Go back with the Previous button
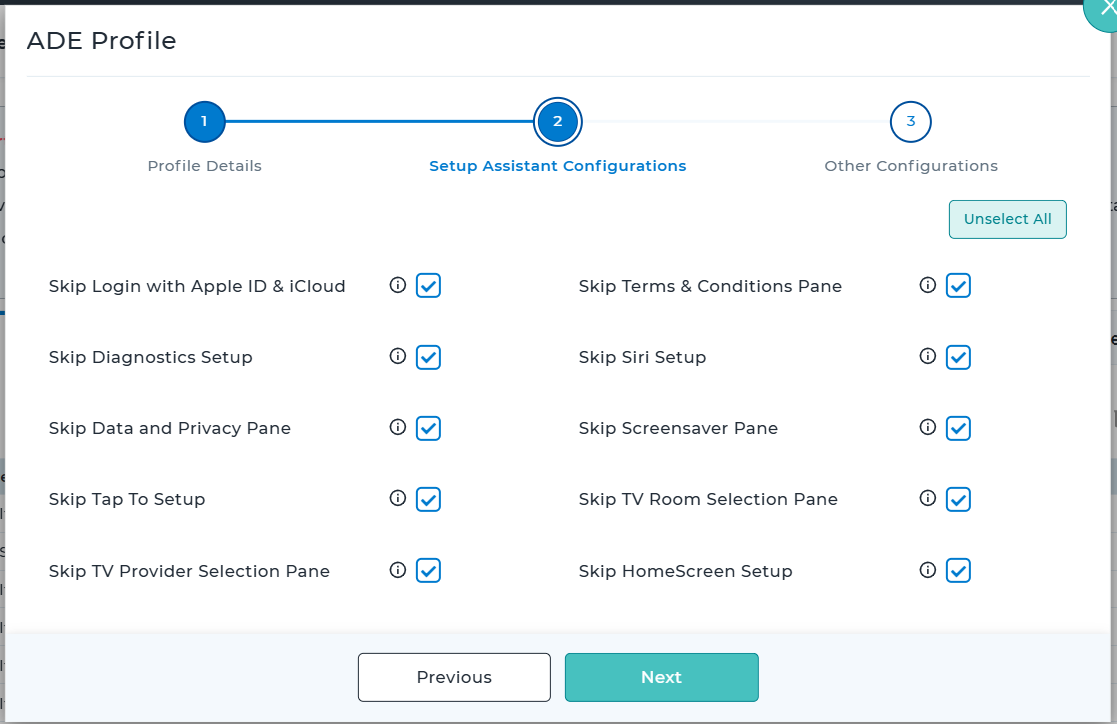Screen dimensions: 1117x724 click(x=454, y=677)
